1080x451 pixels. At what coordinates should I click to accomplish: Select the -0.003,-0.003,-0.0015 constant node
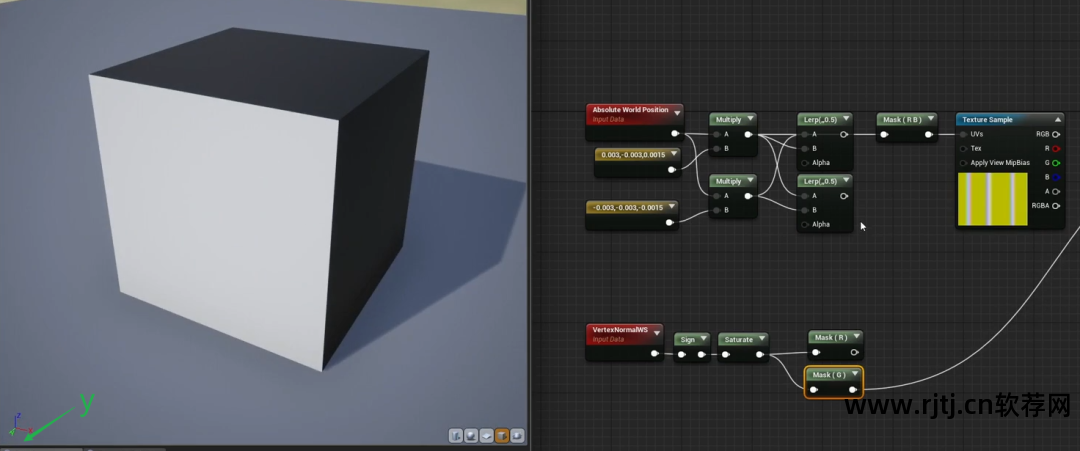point(632,215)
